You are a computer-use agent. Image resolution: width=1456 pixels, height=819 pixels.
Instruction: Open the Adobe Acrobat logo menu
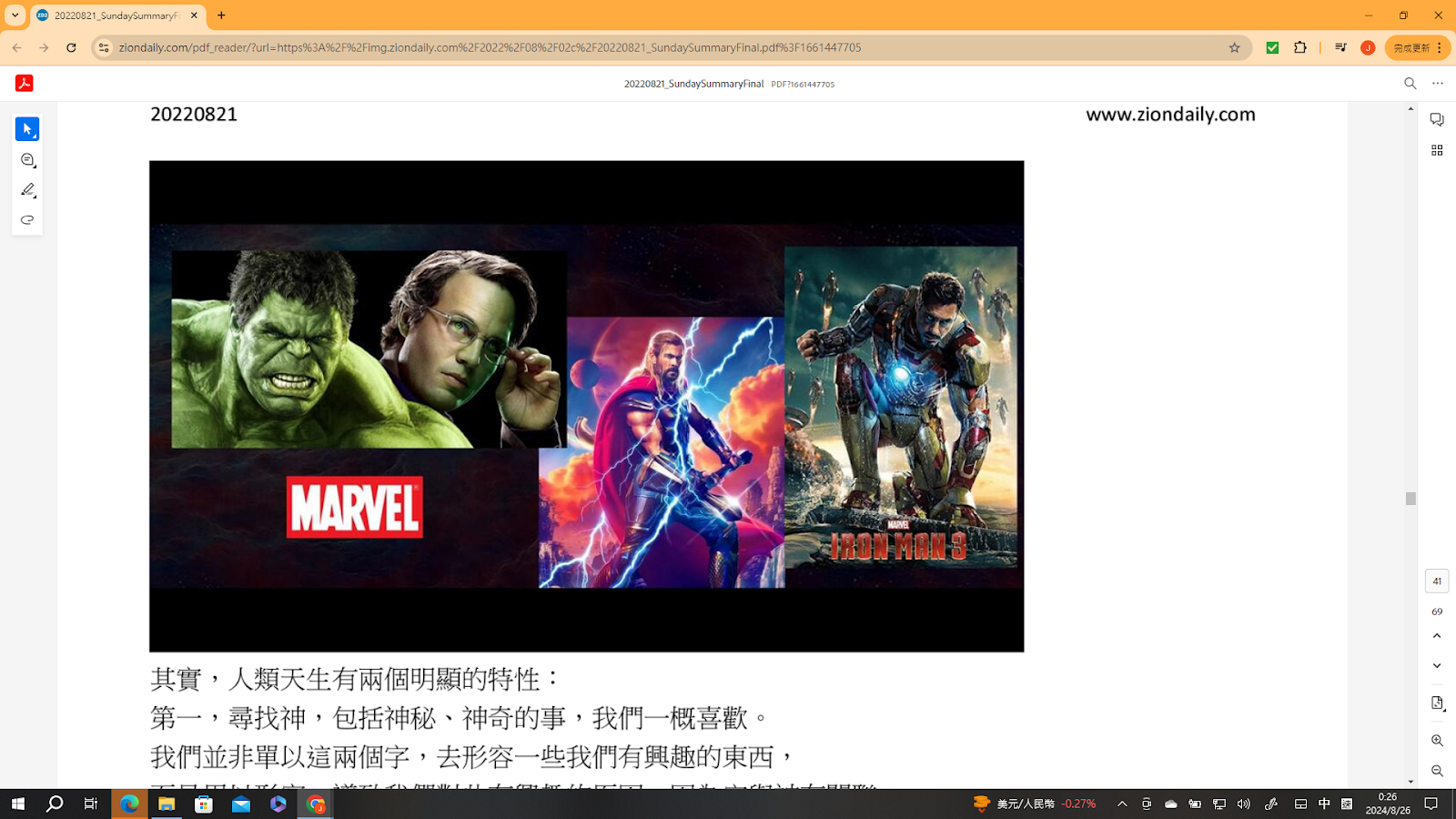coord(25,83)
